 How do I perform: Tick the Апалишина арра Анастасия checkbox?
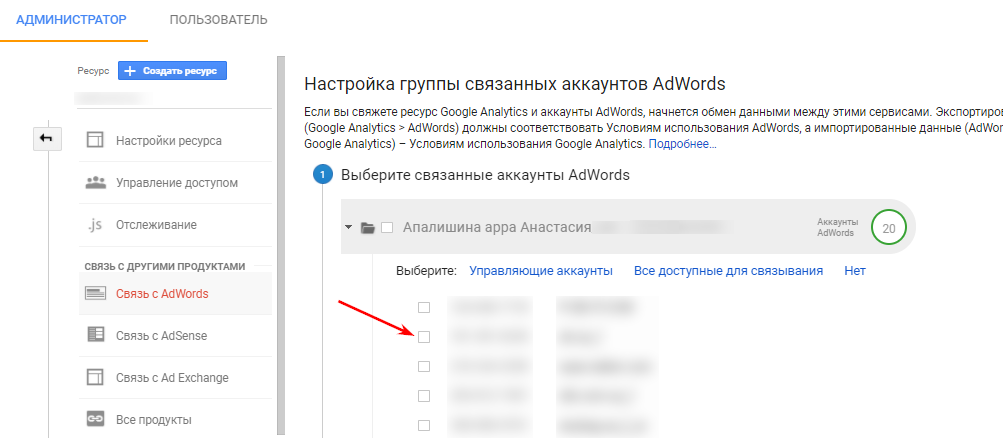pos(386,228)
